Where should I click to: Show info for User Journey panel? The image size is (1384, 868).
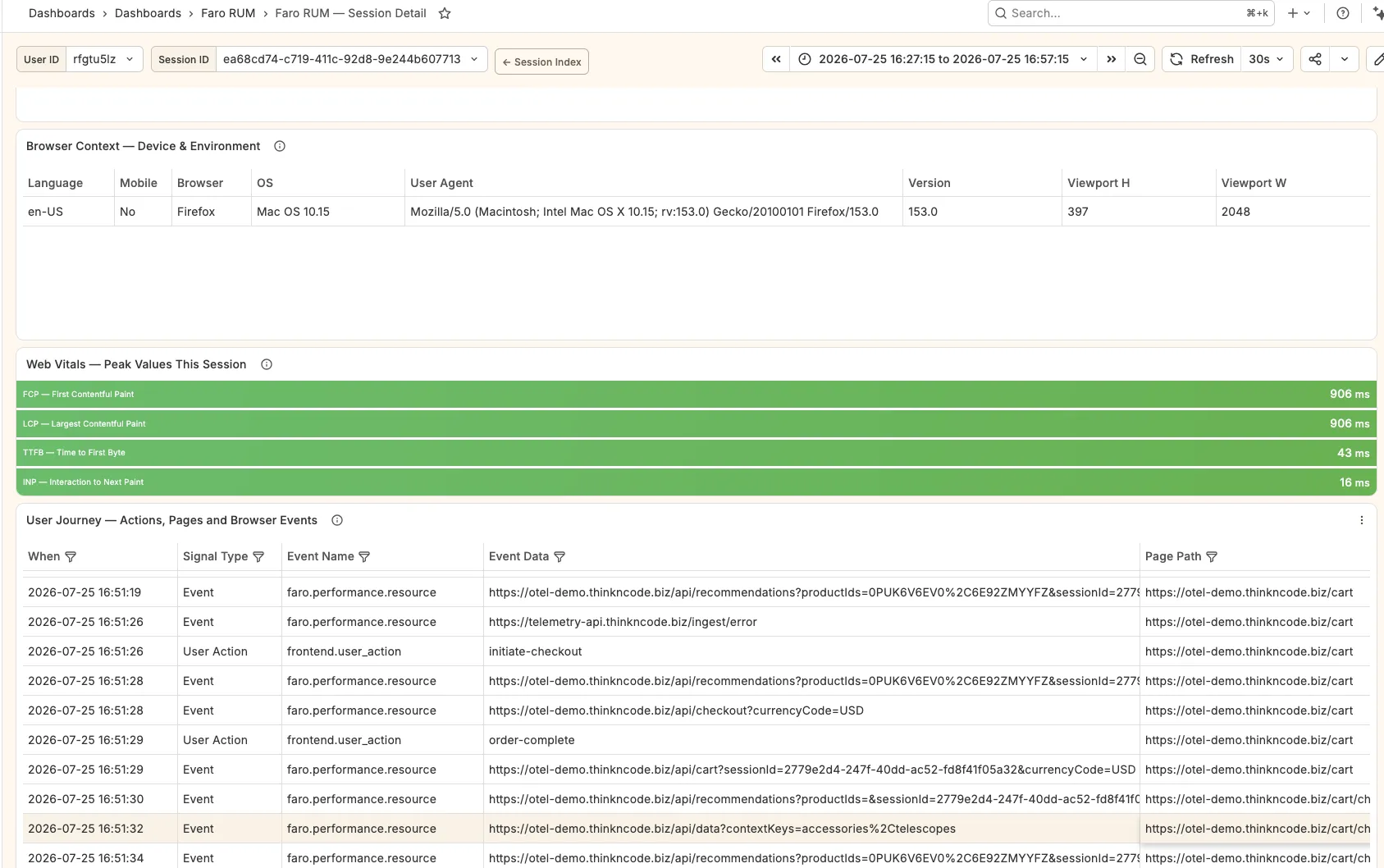[x=337, y=520]
